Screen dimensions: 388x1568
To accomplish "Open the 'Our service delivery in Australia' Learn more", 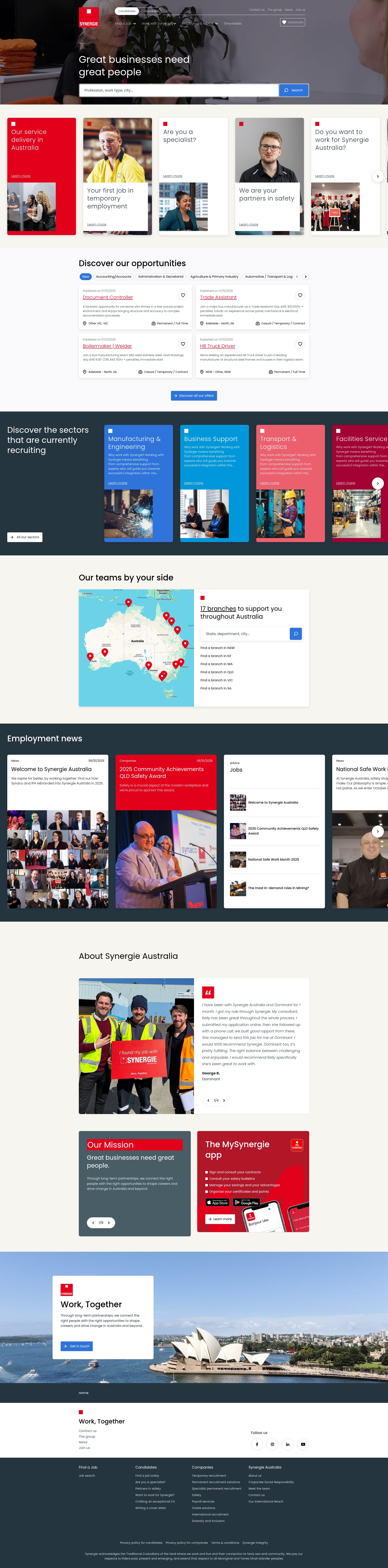I will click(21, 176).
